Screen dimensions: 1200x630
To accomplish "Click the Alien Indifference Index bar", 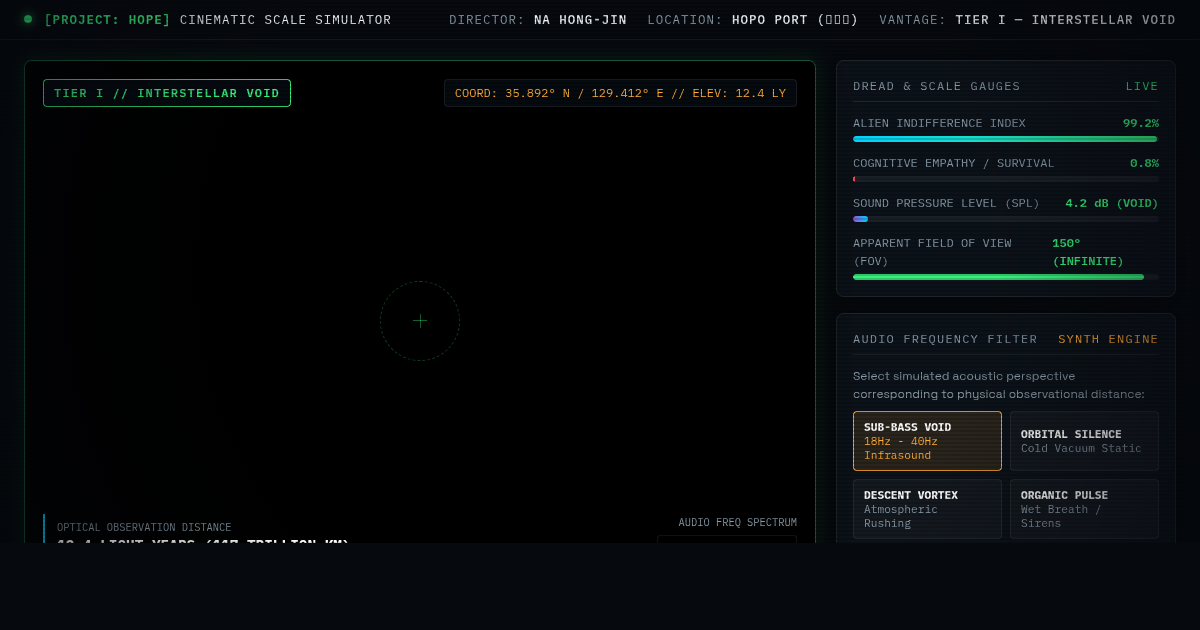I will click(1006, 139).
